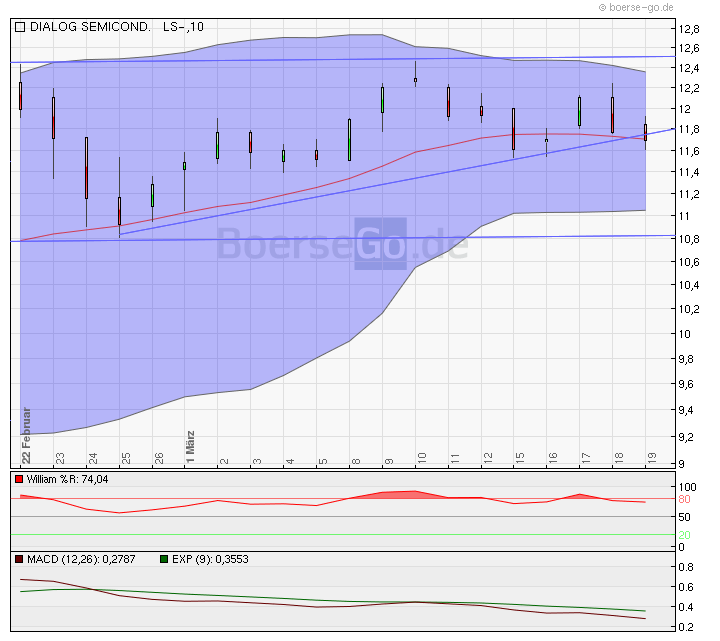This screenshot has height=641, width=720.
Task: Click the 0.8 MACD axis label
Action: [686, 567]
